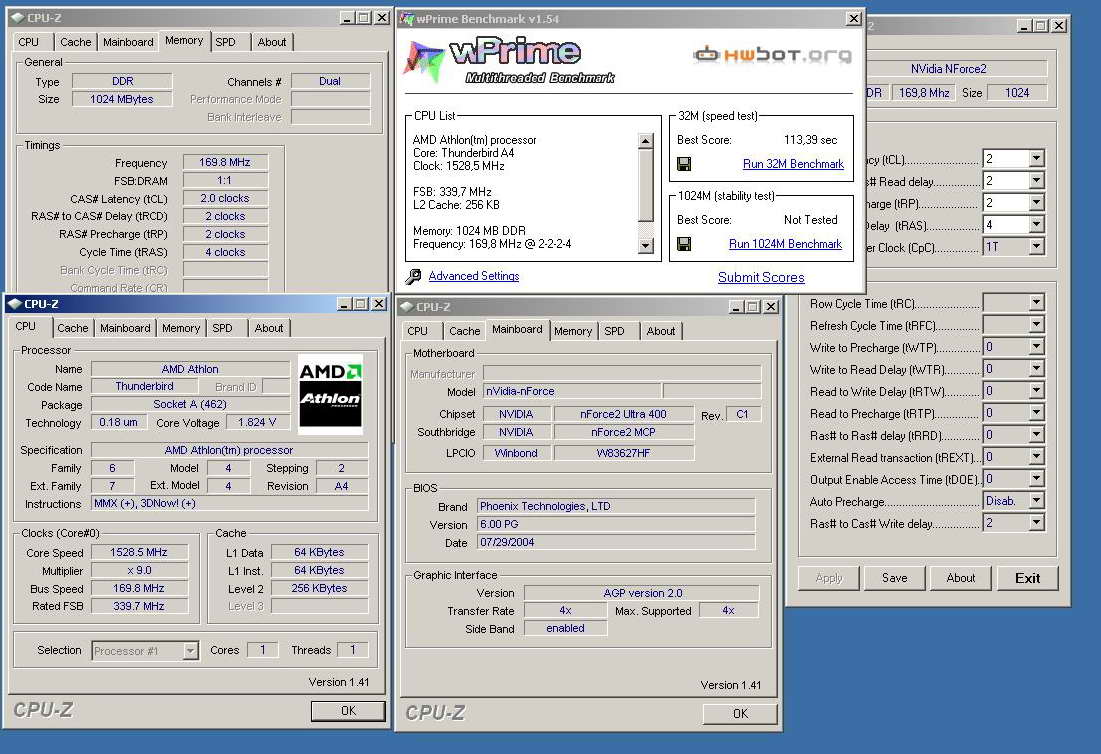Click the CPU-Z title icon in Memory window
Image resolution: width=1101 pixels, height=754 pixels.
pyautogui.click(x=18, y=18)
